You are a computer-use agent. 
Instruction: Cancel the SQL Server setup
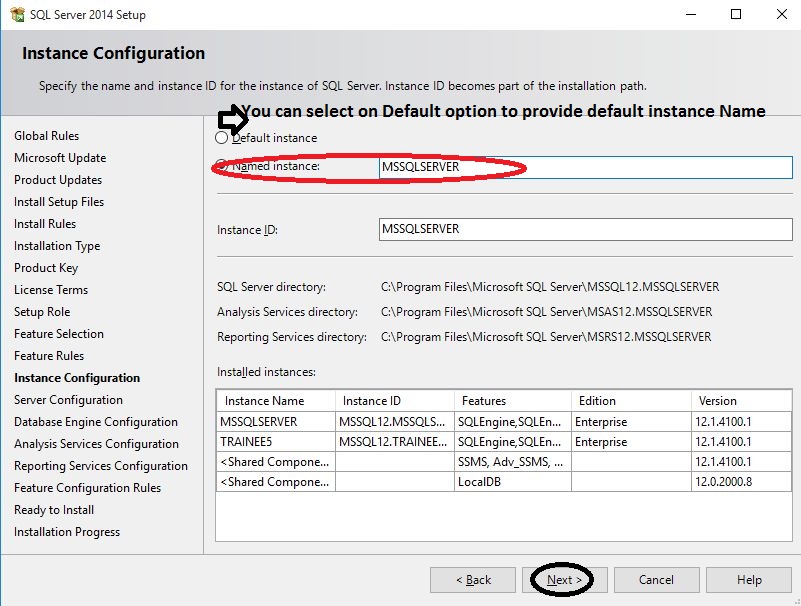tap(656, 580)
